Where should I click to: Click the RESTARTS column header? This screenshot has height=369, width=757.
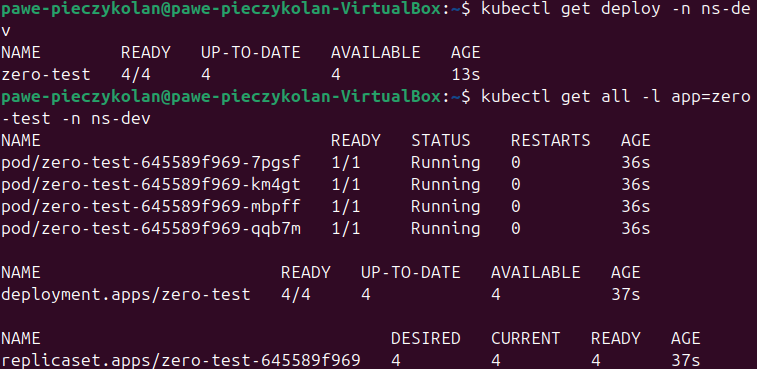pyautogui.click(x=550, y=141)
